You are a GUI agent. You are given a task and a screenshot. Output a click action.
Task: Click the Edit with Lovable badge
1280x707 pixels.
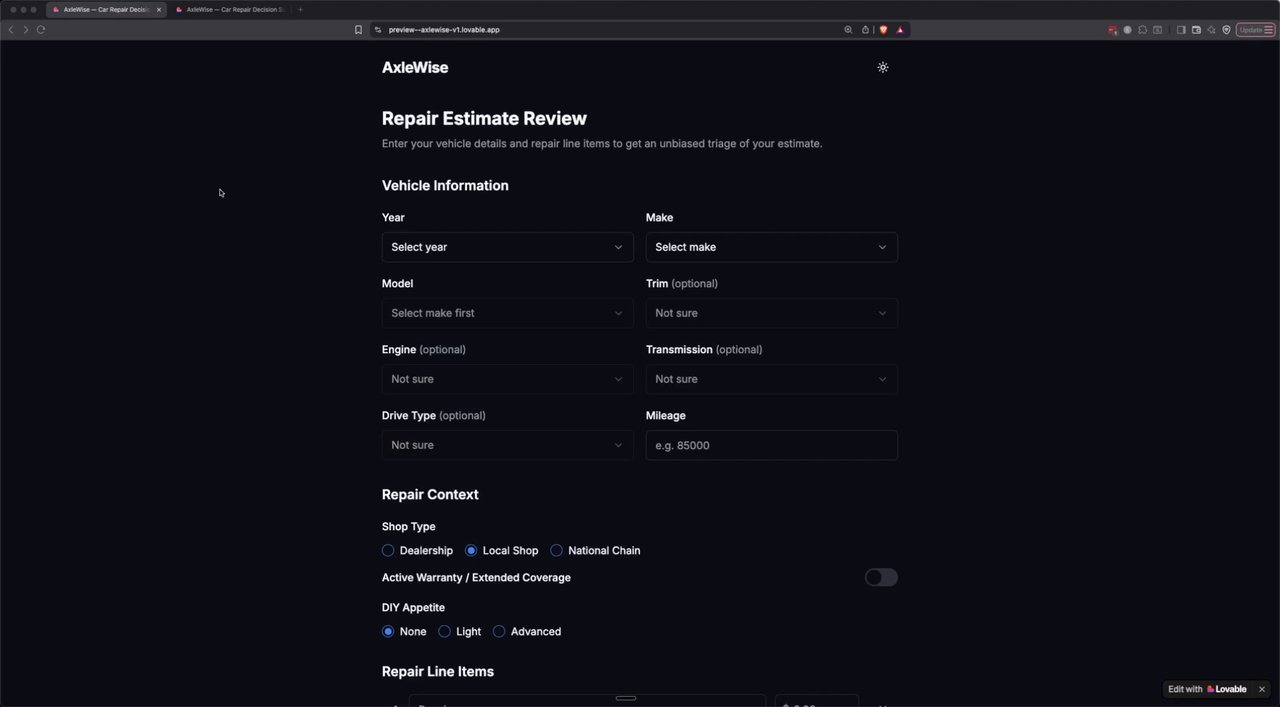pyautogui.click(x=1207, y=689)
